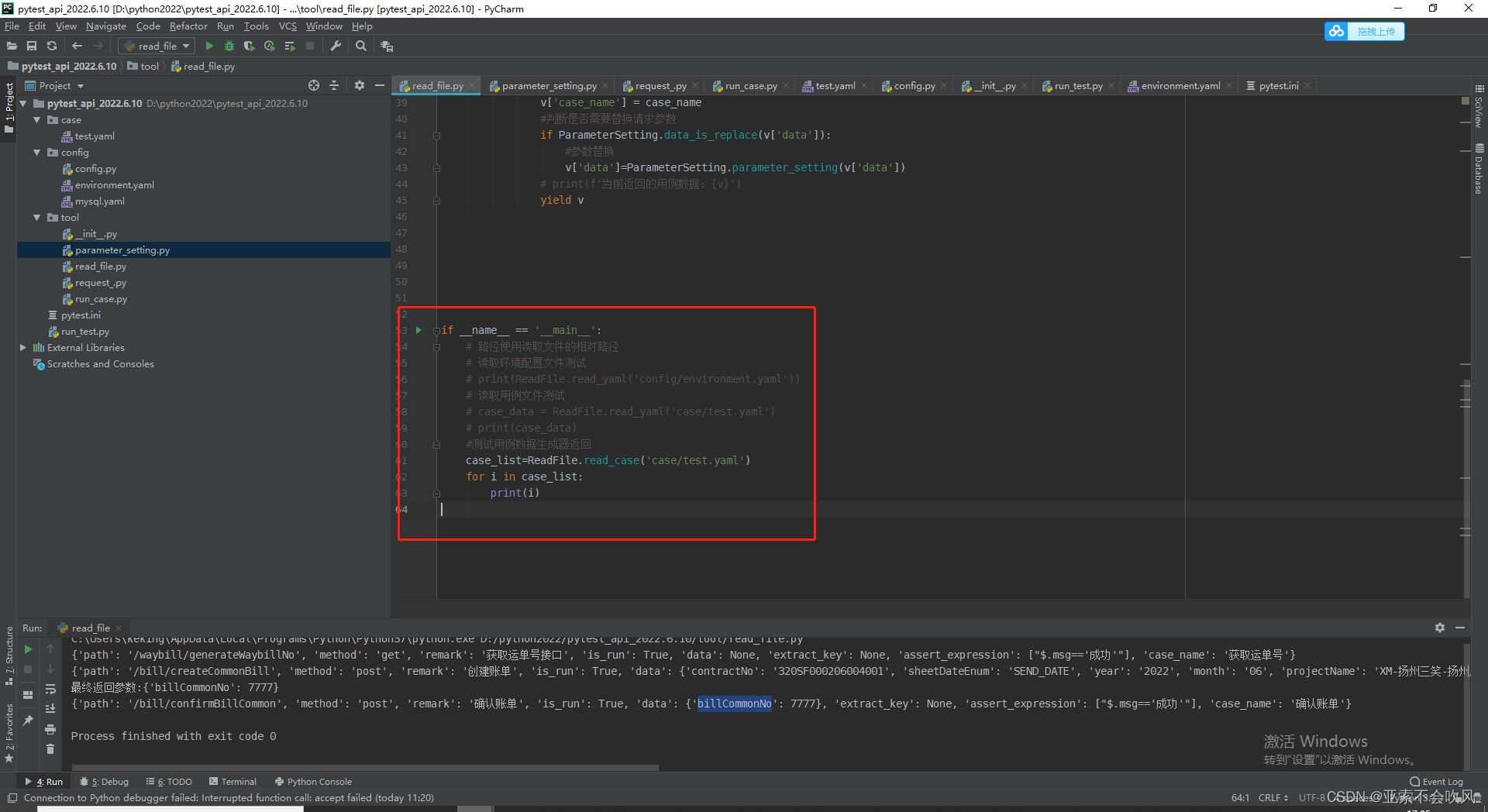
Task: Print the Run console output
Action: click(50, 729)
